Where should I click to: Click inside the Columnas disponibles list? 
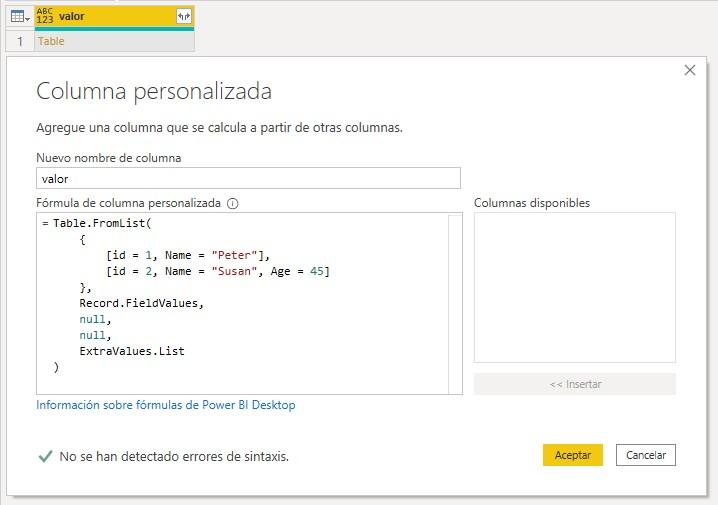[575, 288]
